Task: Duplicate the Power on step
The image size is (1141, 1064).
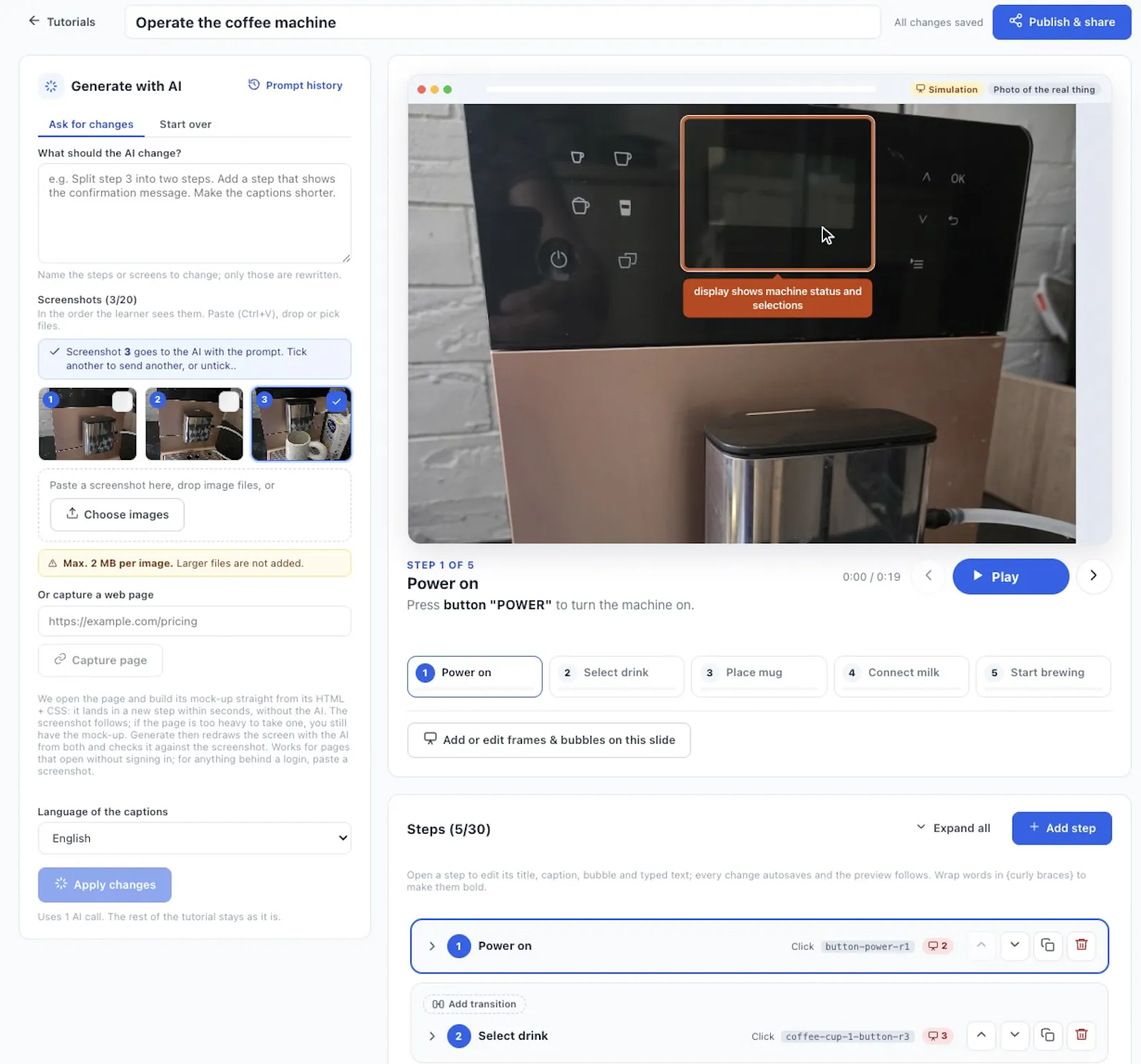Action: (x=1048, y=945)
